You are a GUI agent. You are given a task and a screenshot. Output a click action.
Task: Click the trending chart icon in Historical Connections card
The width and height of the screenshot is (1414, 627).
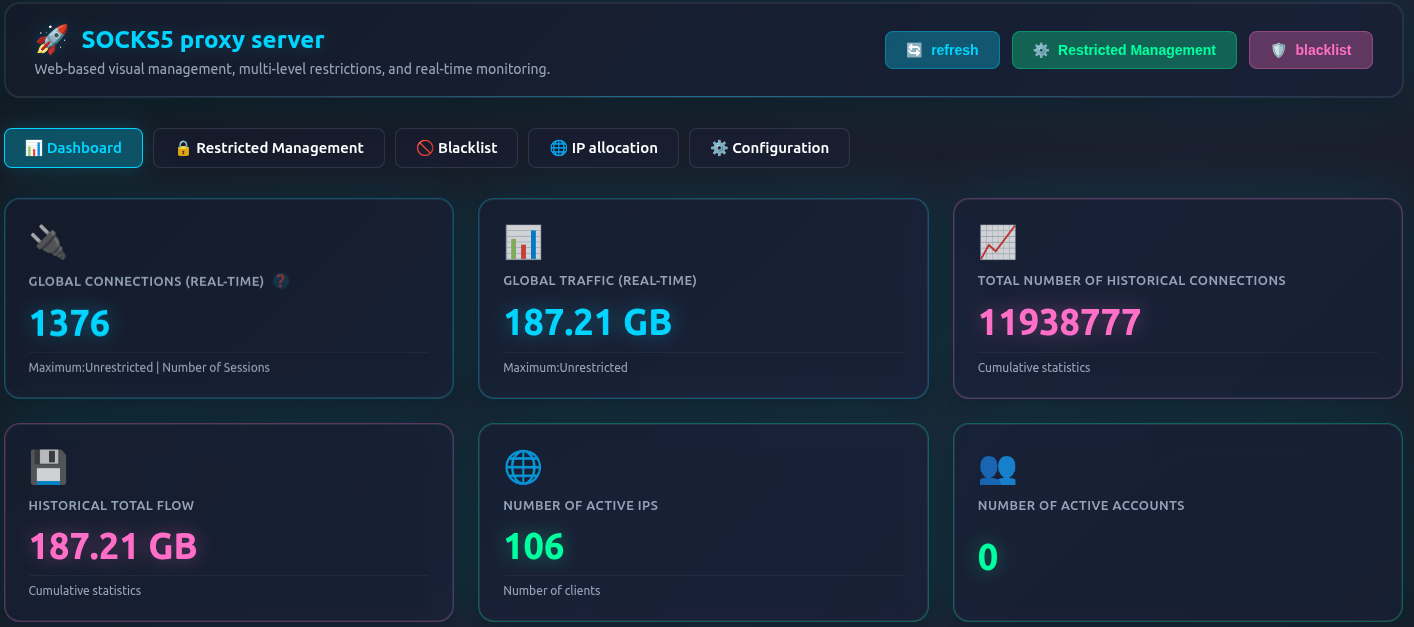coord(997,242)
